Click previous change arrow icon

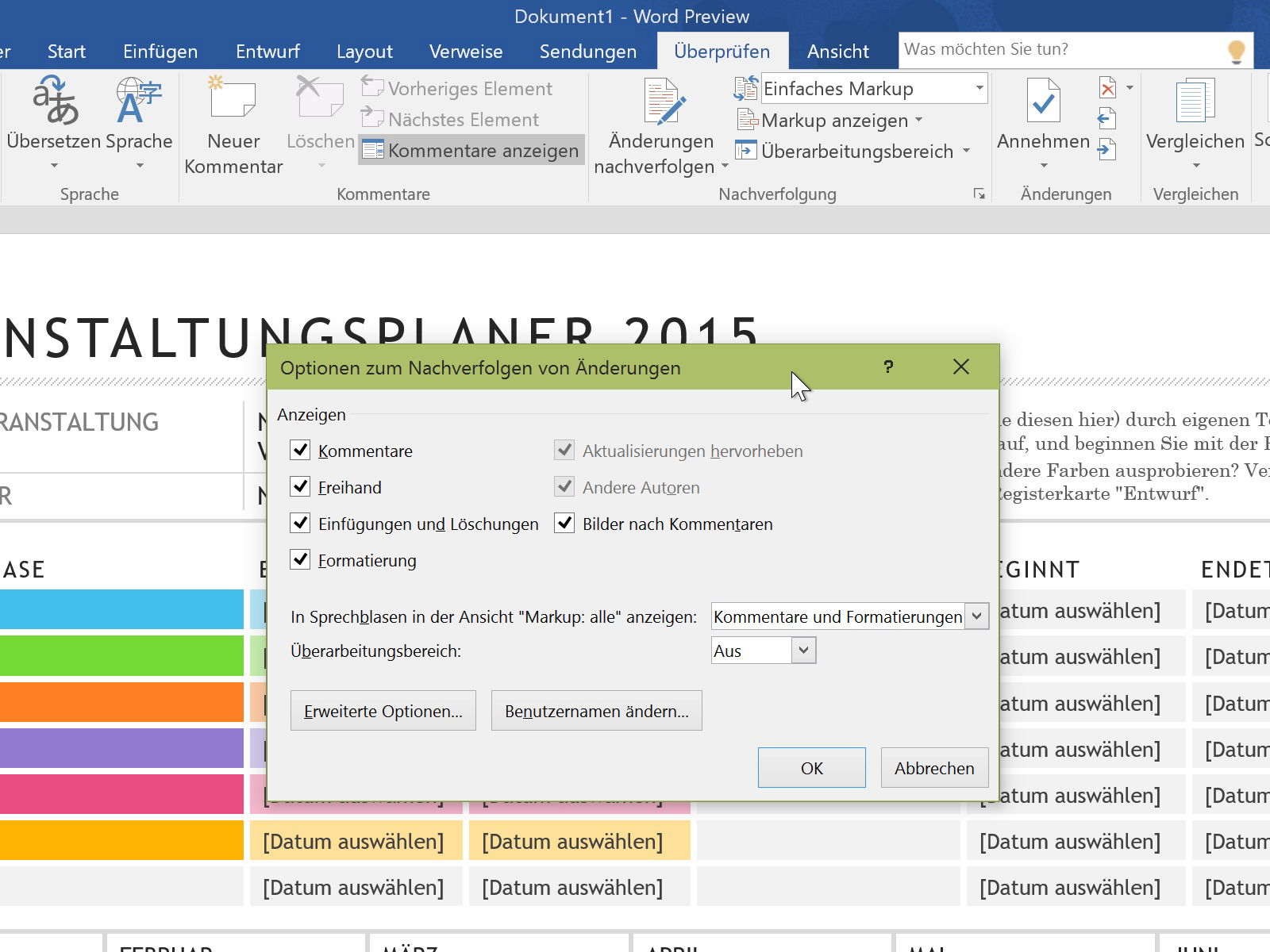click(x=1107, y=119)
